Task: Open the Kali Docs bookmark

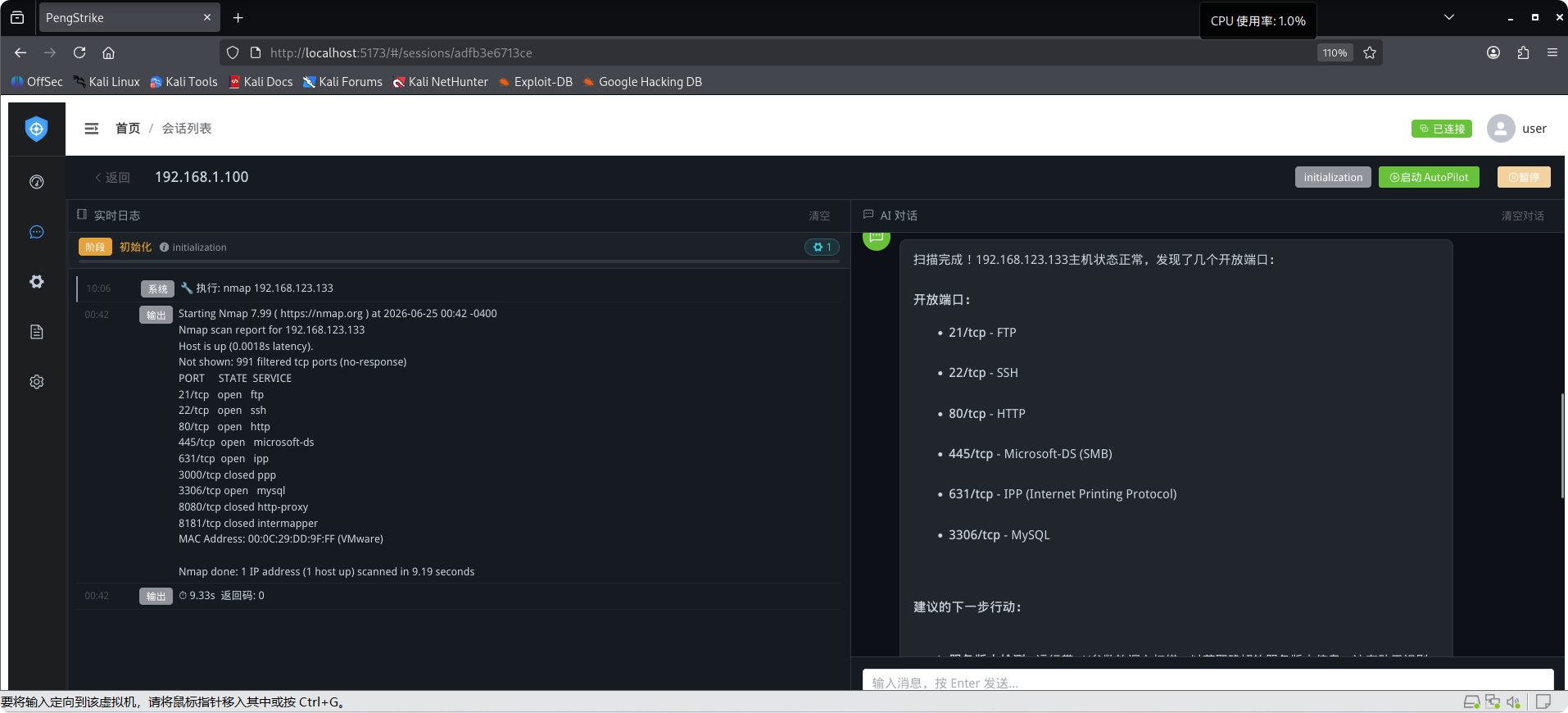Action: tap(261, 82)
